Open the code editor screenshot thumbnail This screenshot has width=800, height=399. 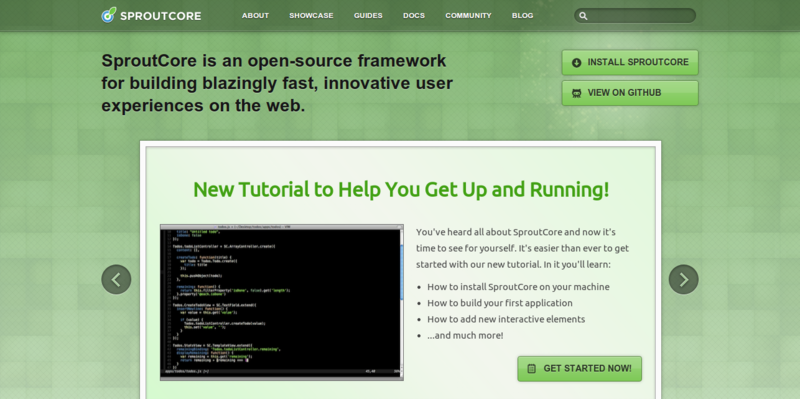tap(282, 302)
